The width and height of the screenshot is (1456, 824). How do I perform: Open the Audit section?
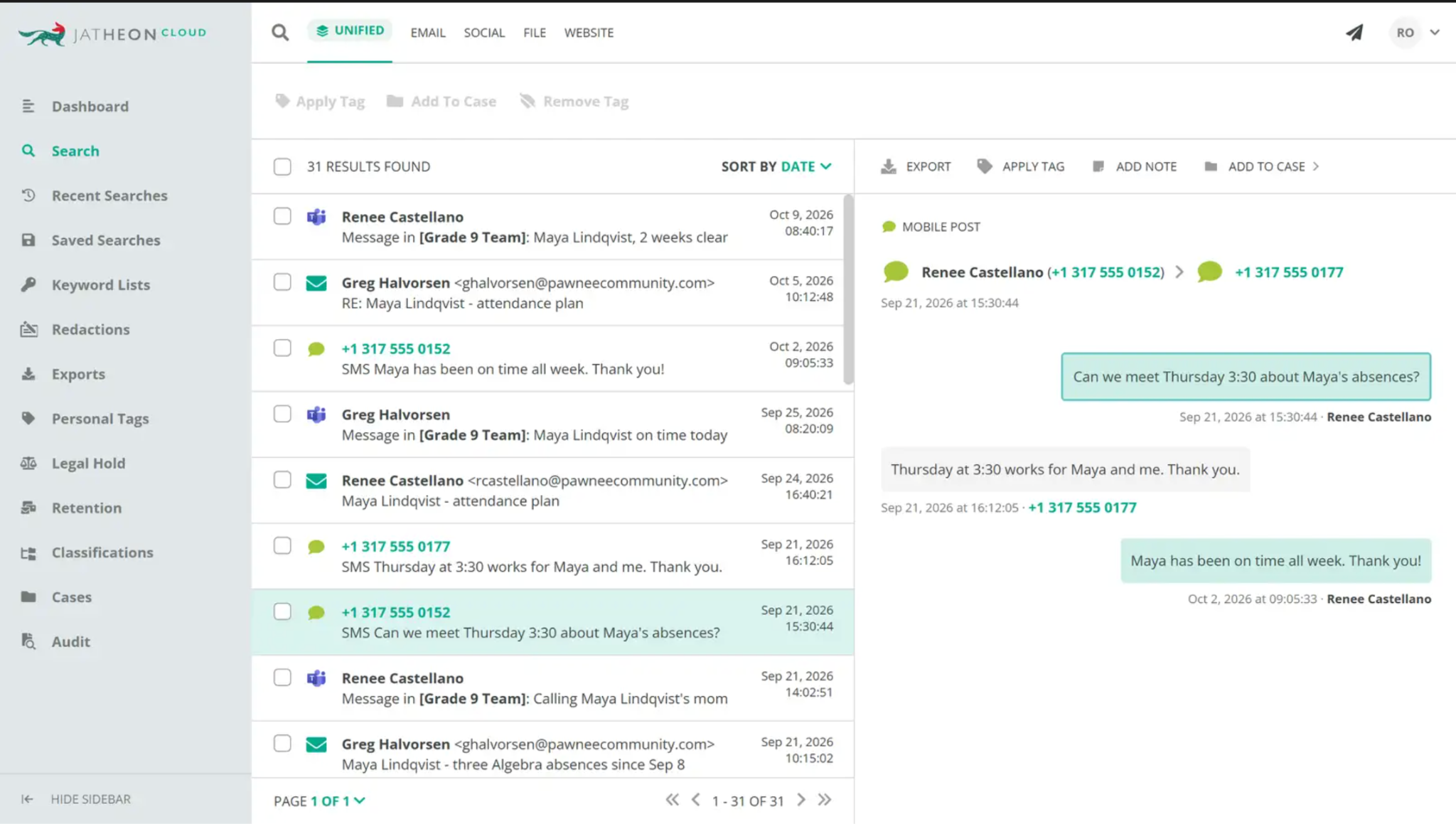[70, 642]
